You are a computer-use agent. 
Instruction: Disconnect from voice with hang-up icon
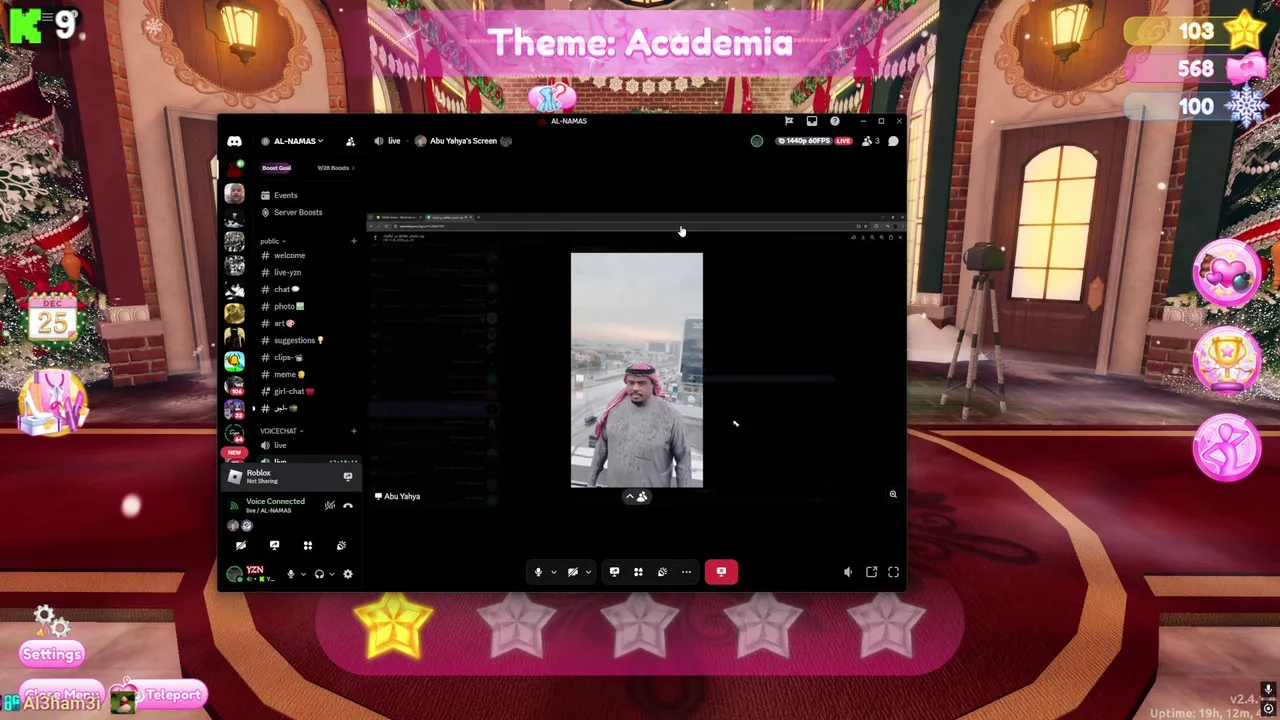click(x=348, y=506)
